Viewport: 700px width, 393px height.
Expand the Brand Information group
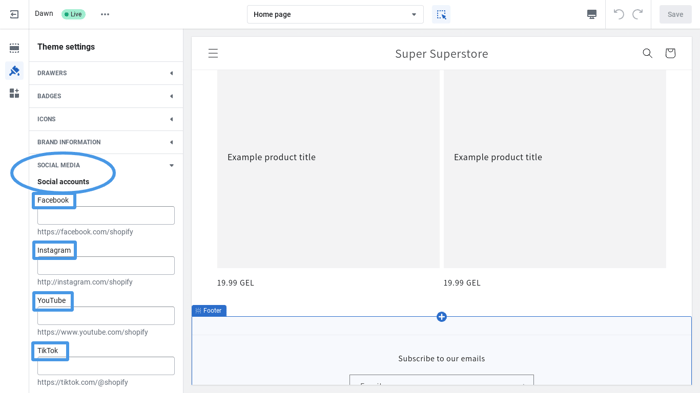click(106, 142)
